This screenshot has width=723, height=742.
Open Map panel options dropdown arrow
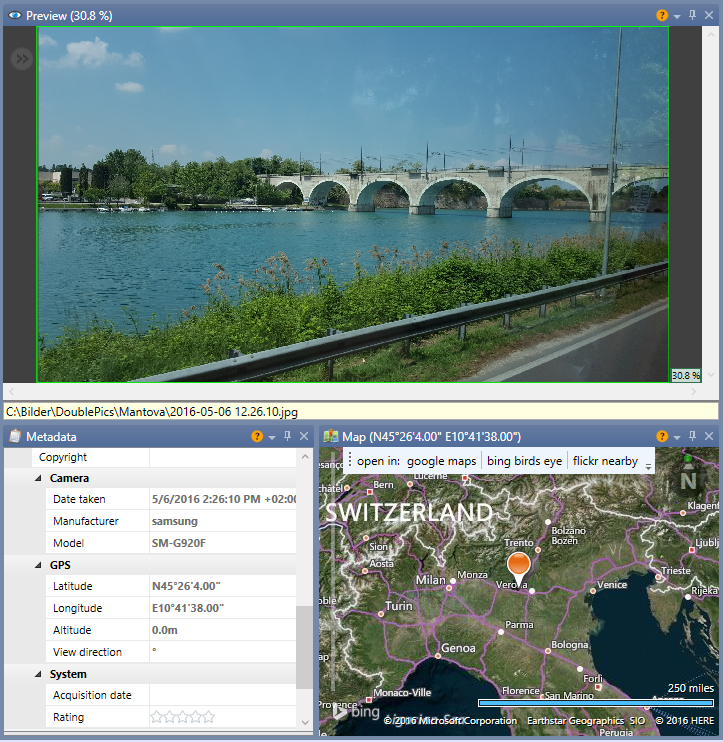tap(677, 438)
